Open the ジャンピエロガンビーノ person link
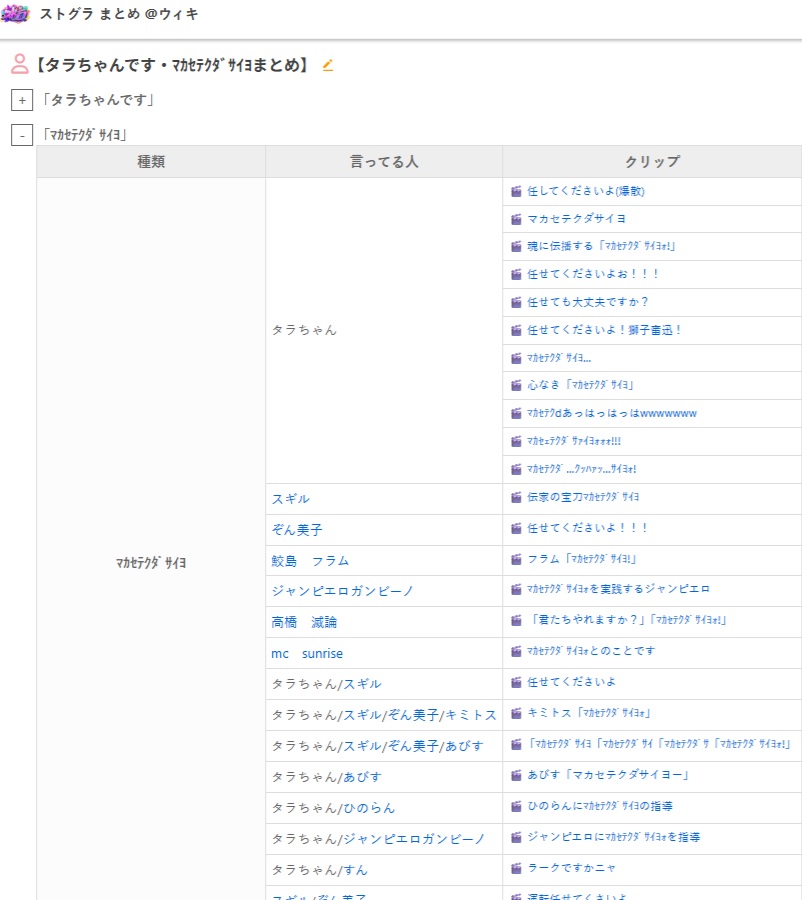Viewport: 802px width, 900px height. pos(342,591)
